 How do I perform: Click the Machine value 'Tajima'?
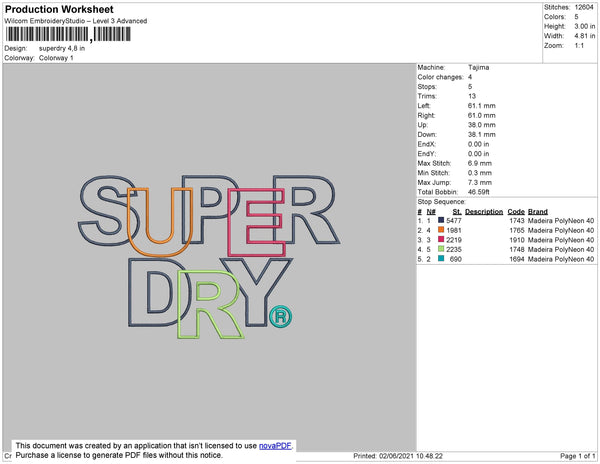[478, 67]
